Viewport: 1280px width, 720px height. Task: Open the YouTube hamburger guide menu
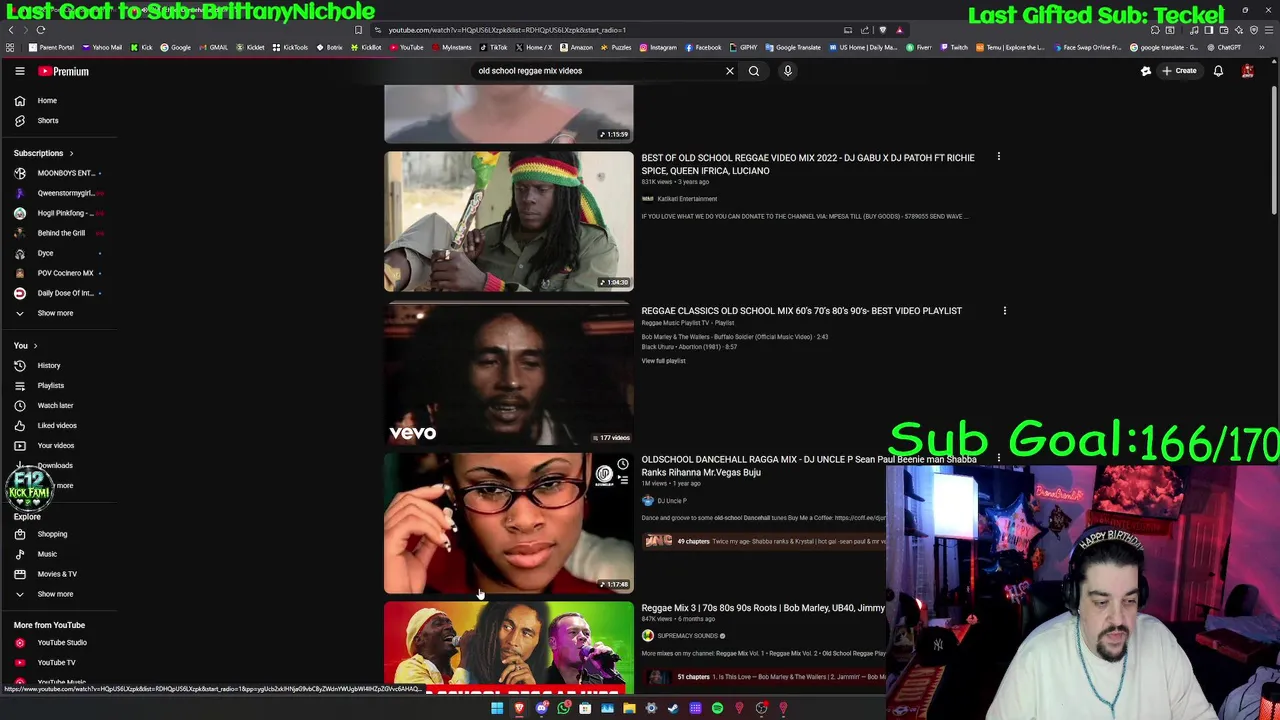(x=19, y=71)
